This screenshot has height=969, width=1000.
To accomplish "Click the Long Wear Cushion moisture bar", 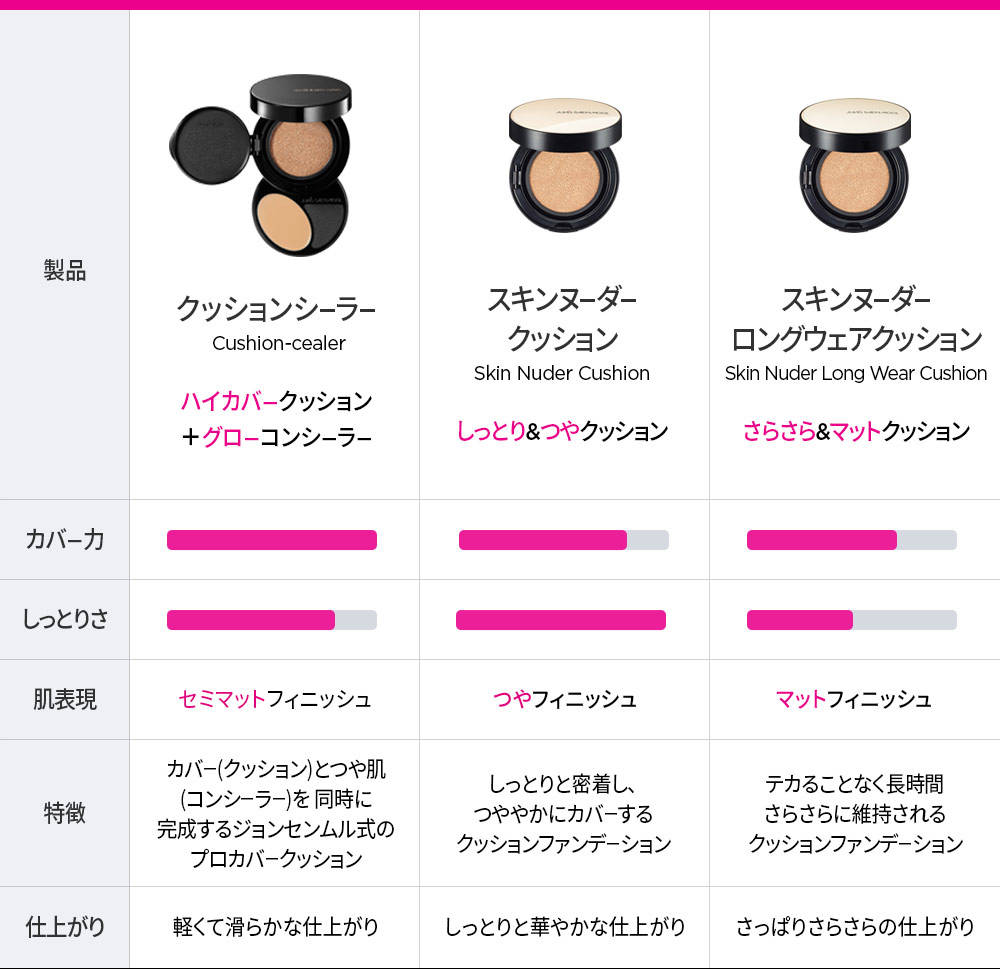I will [x=851, y=620].
